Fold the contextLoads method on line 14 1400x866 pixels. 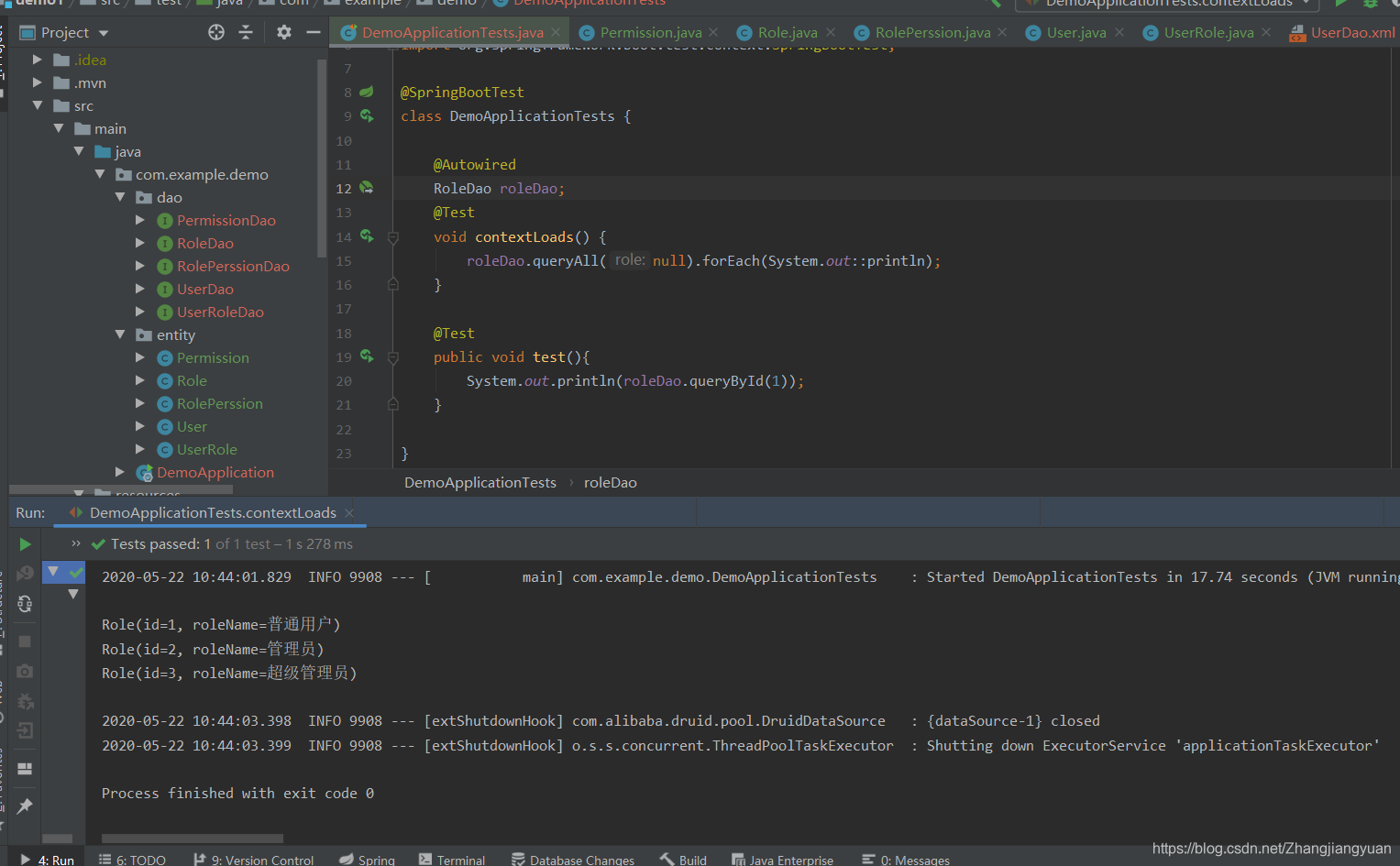coord(393,237)
